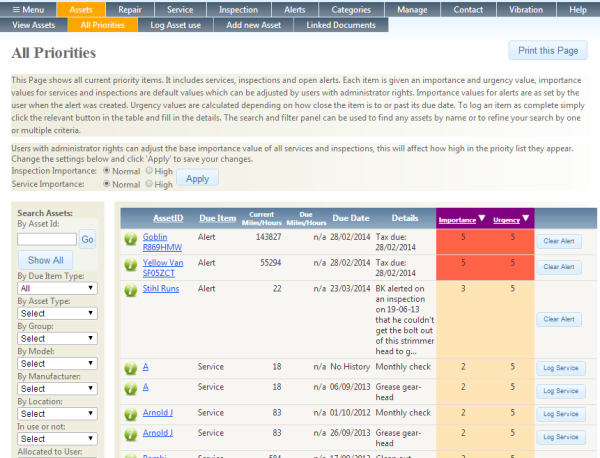The height and width of the screenshot is (458, 600).
Task: Click Apply to save importance settings
Action: [197, 178]
